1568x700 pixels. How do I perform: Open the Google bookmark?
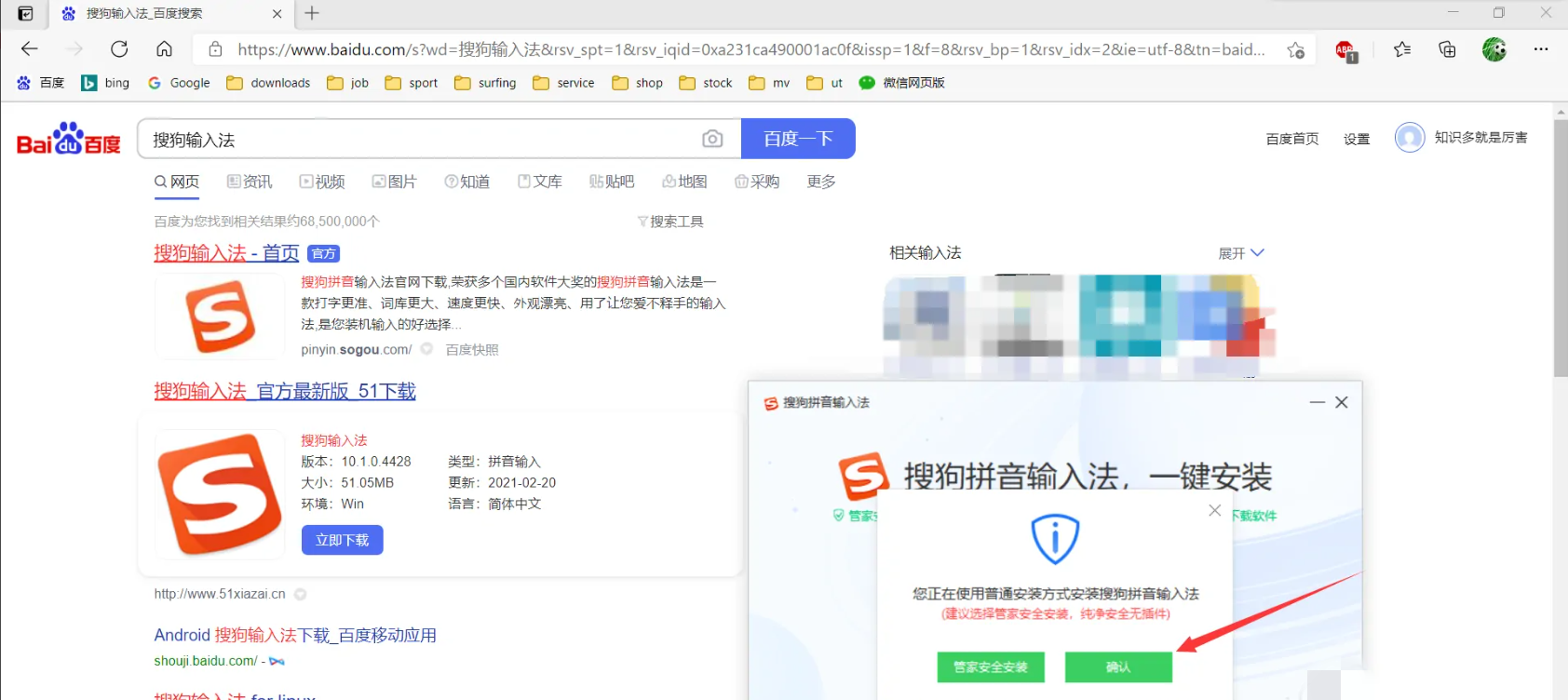pyautogui.click(x=179, y=83)
